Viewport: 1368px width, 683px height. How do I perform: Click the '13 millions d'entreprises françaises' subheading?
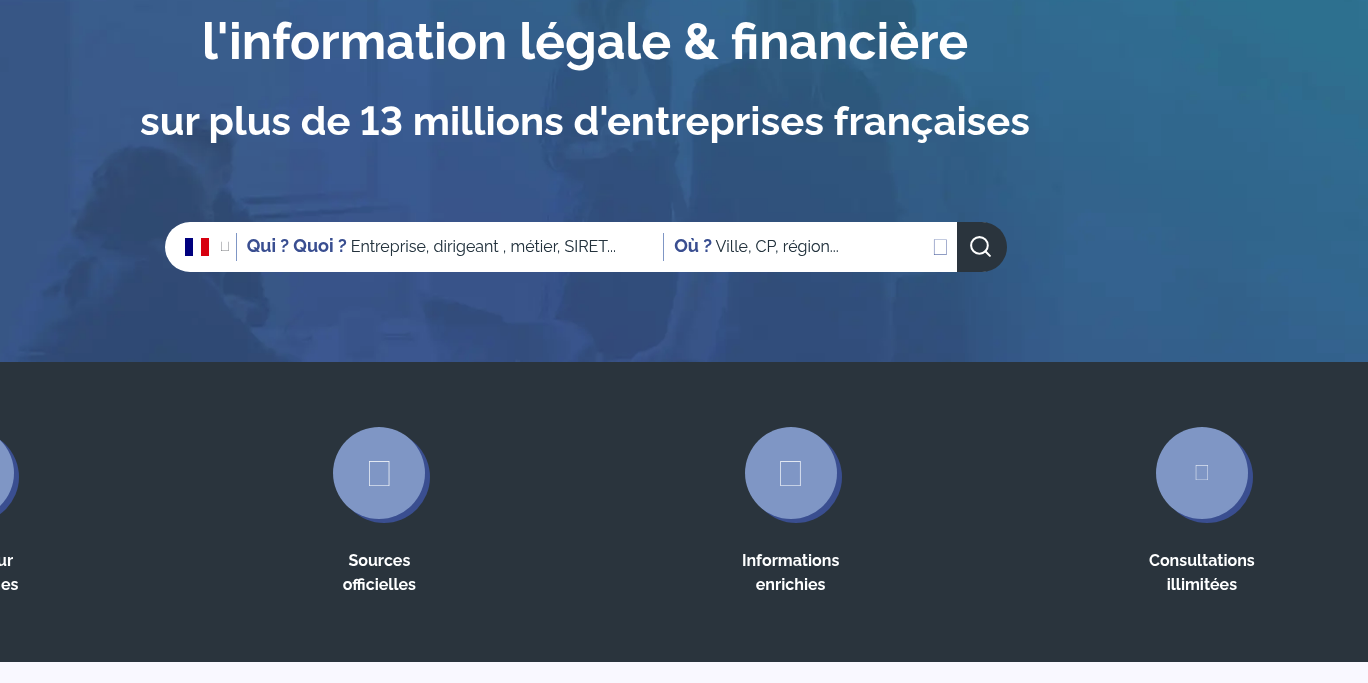point(696,122)
